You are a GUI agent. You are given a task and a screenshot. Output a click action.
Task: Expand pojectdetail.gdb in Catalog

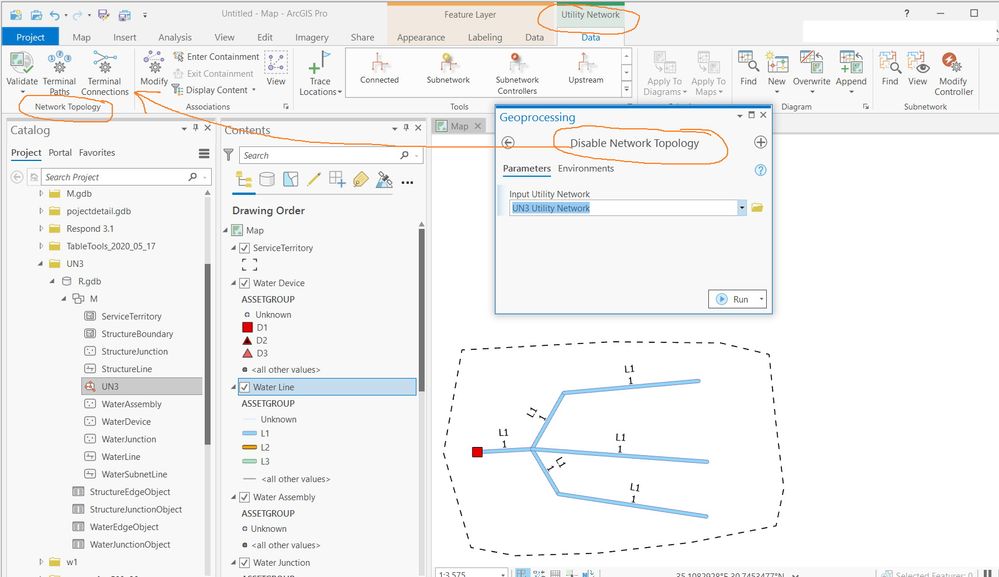click(x=41, y=211)
